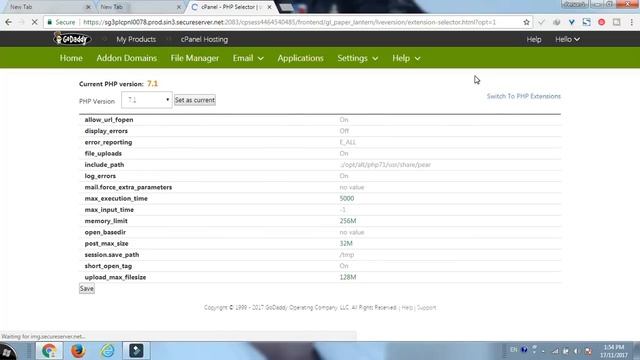Edit max_execution_time value 5000
This screenshot has height=360, width=640.
(347, 198)
